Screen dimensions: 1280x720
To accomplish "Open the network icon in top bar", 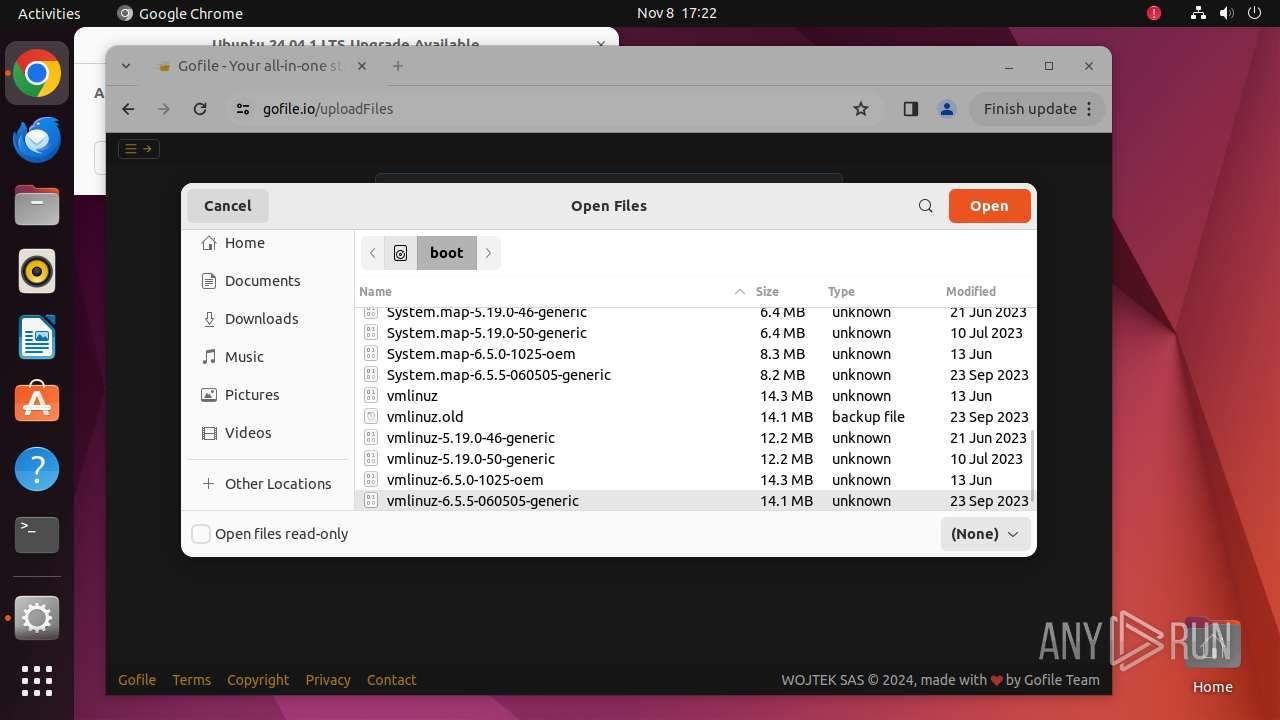I will [x=1198, y=13].
